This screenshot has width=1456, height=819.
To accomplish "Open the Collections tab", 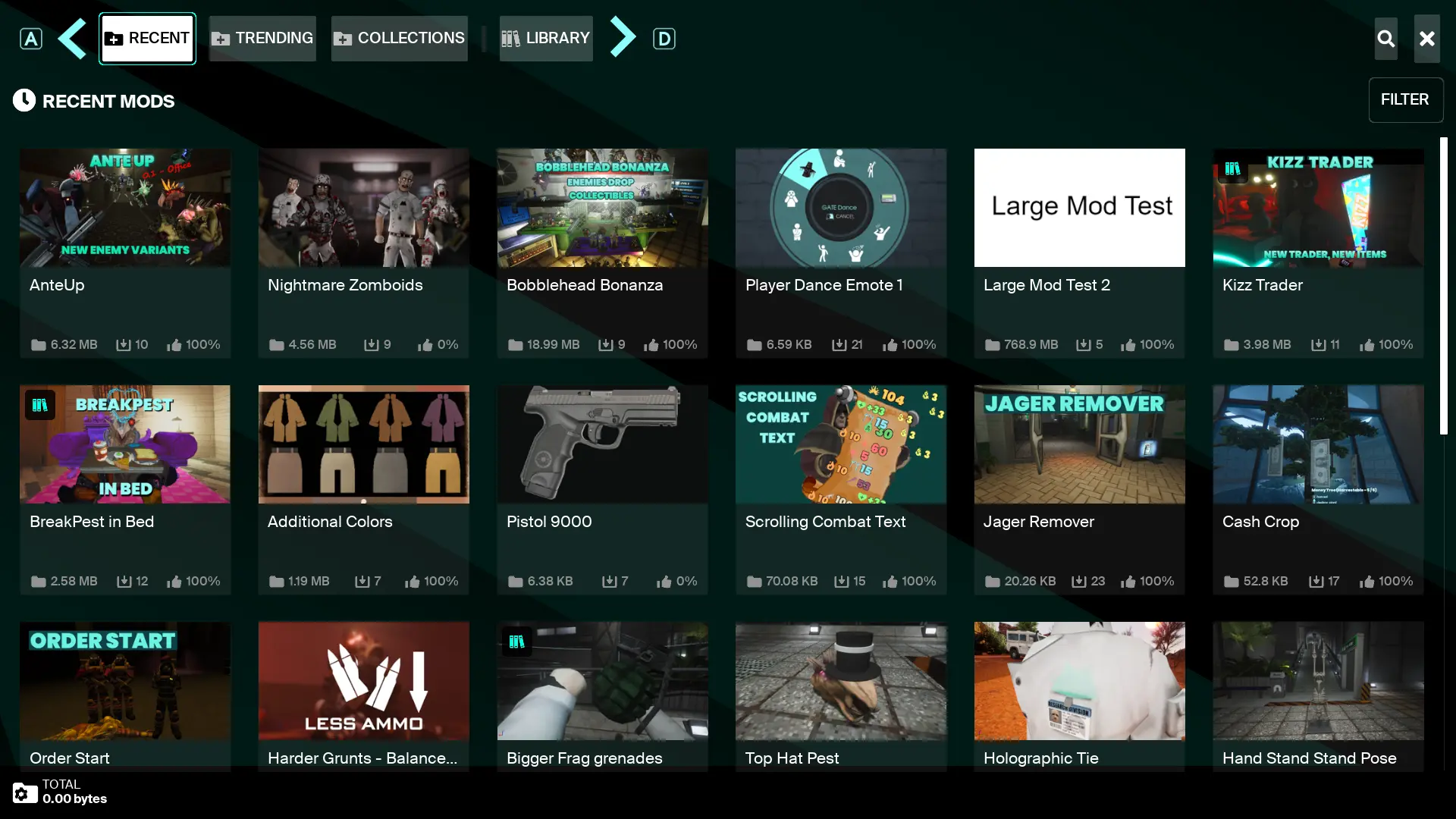I will 400,39.
